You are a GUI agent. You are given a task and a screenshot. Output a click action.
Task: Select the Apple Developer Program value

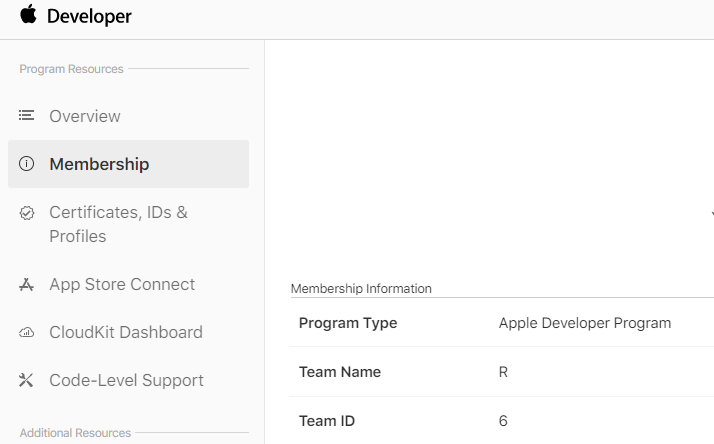coord(585,323)
